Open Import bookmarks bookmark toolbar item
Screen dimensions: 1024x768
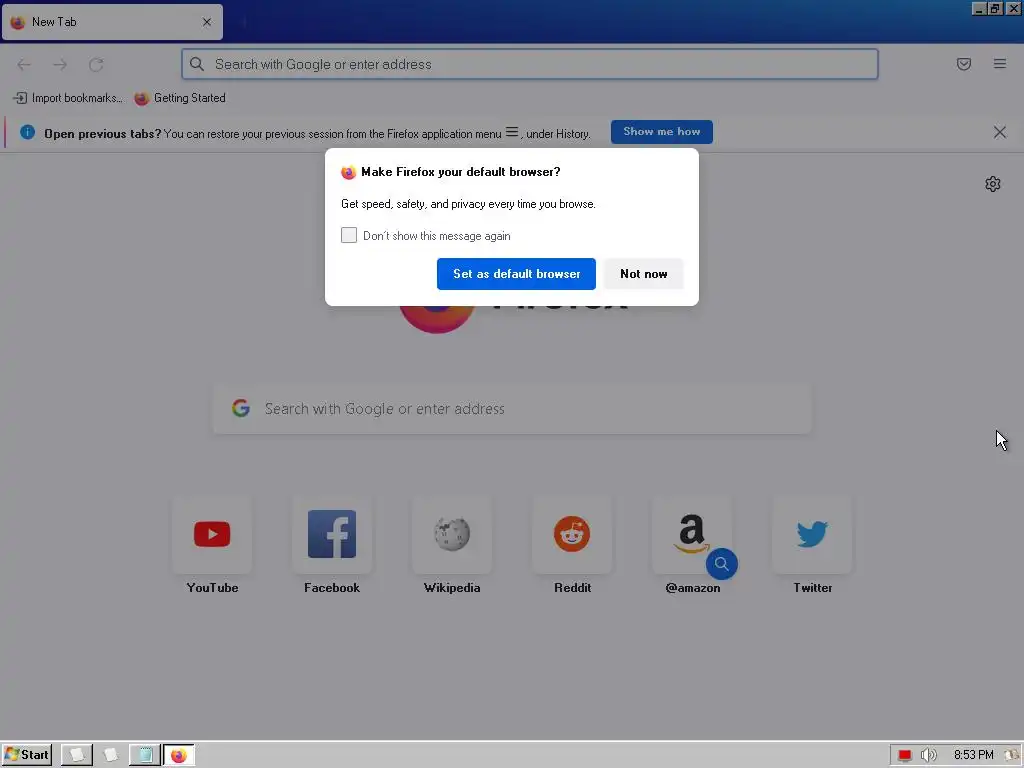[x=67, y=98]
